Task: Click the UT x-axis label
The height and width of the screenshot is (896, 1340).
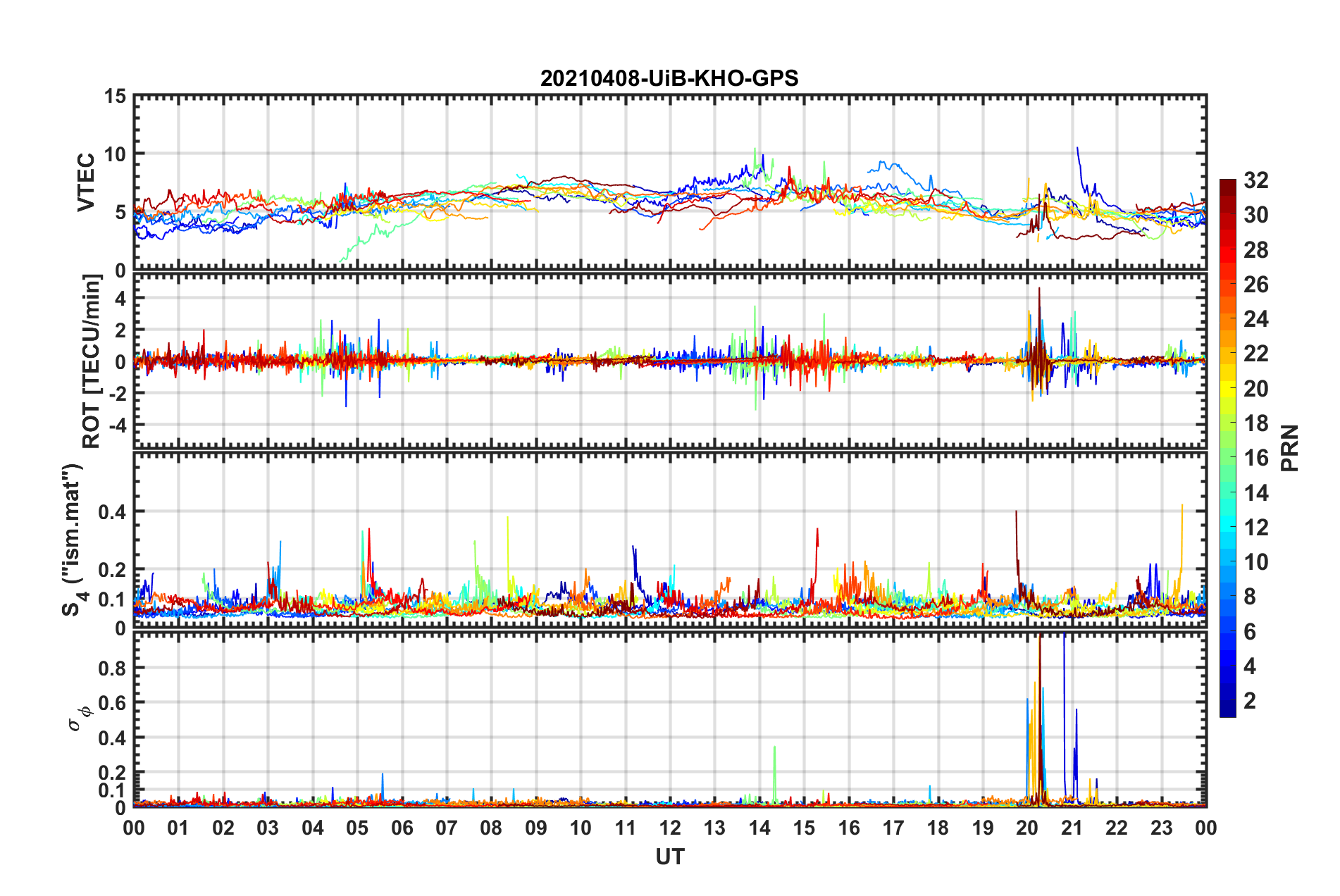Action: click(x=669, y=857)
